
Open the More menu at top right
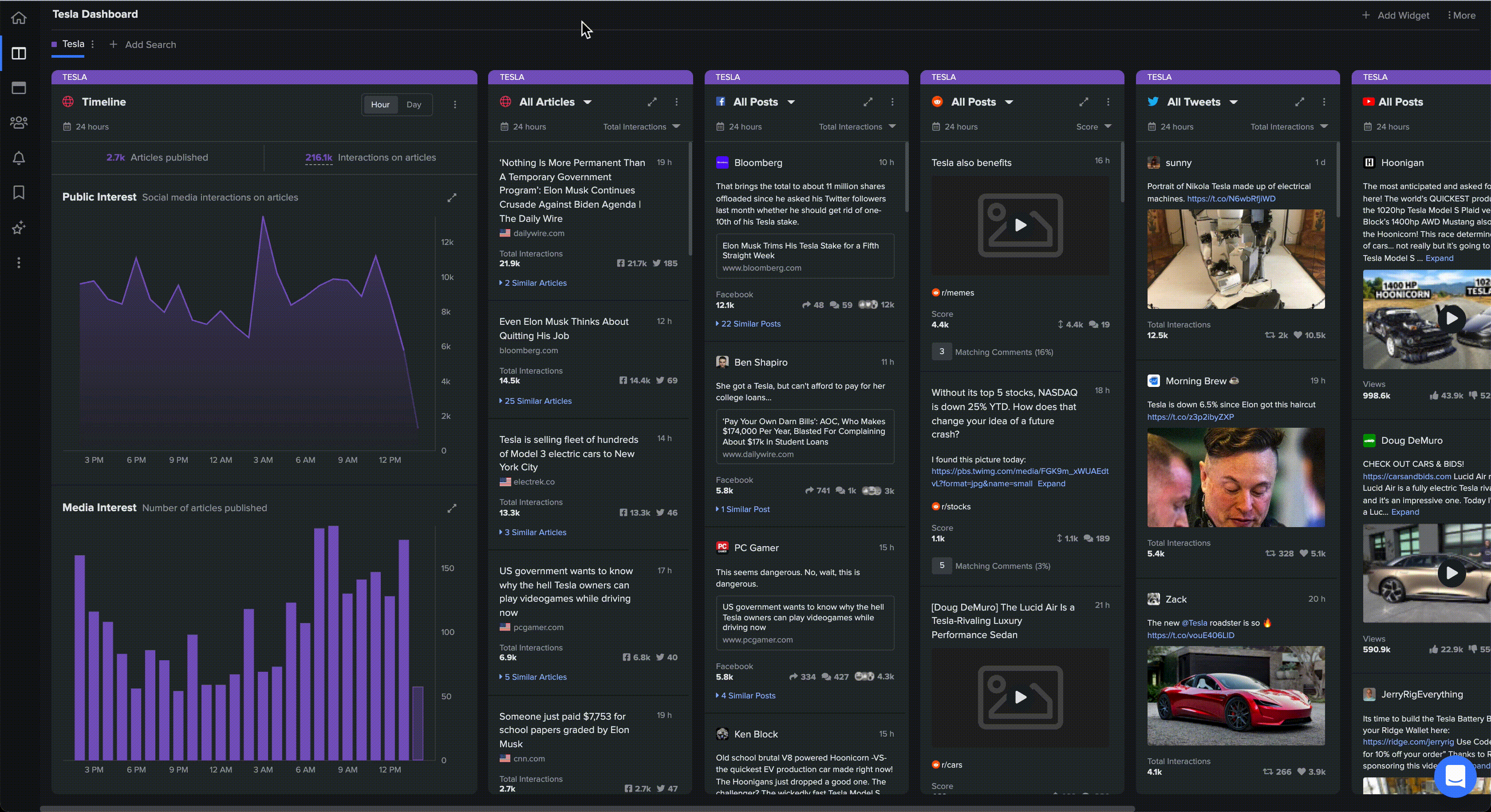click(1462, 15)
